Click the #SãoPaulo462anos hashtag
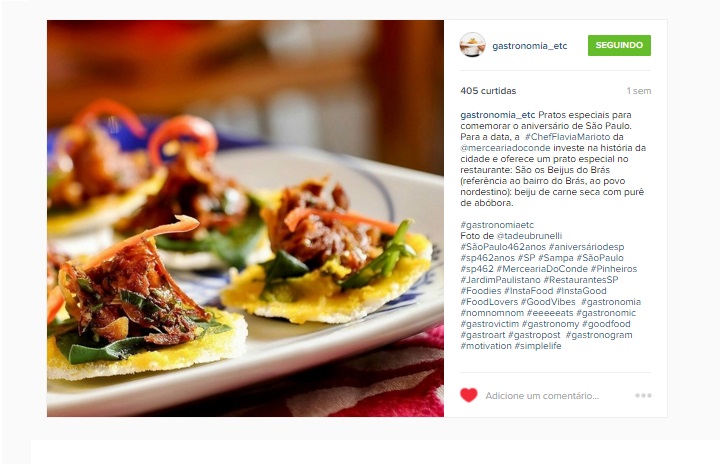The image size is (720, 464). 503,247
